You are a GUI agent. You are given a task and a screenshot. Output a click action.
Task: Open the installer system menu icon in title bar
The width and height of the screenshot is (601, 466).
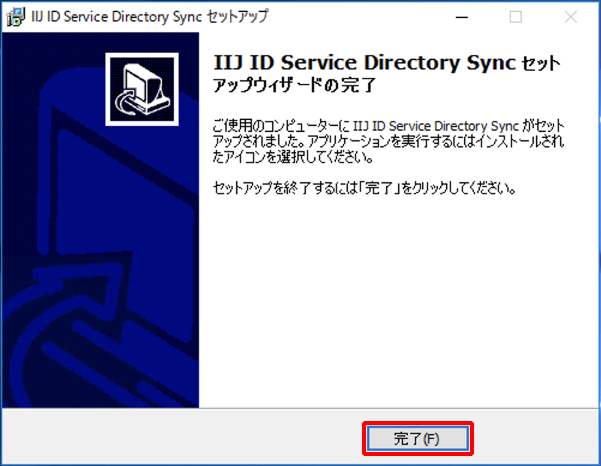point(16,17)
